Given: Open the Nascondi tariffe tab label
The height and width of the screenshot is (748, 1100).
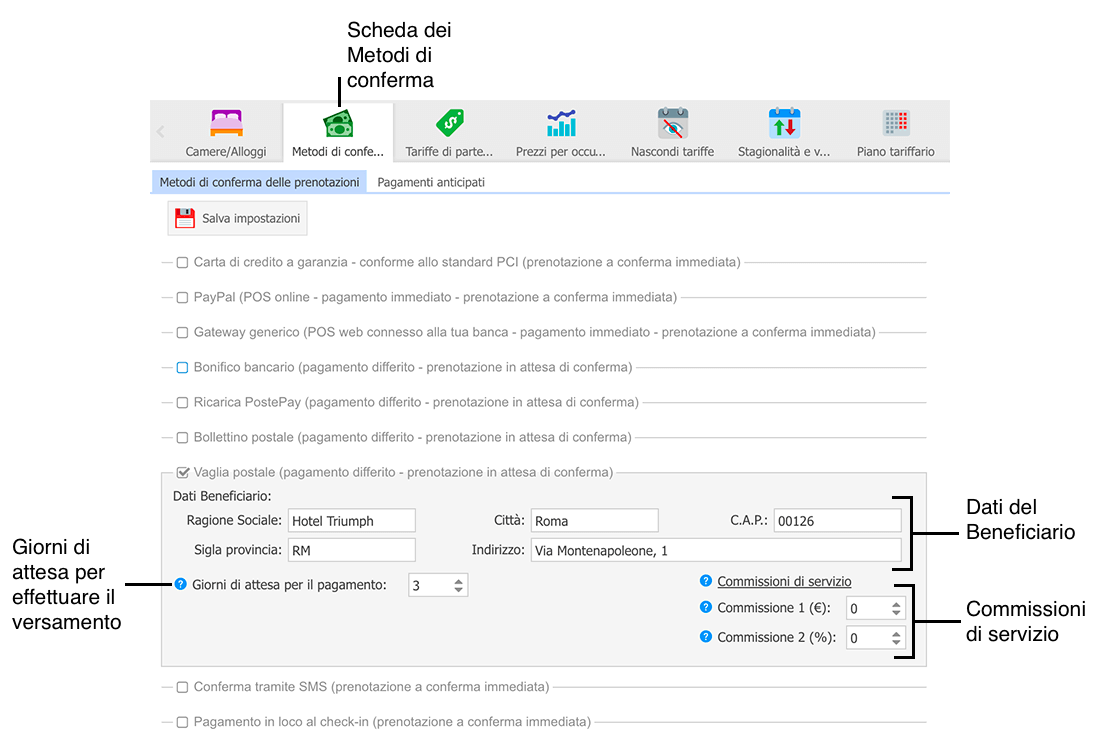Looking at the screenshot, I should pyautogui.click(x=672, y=152).
